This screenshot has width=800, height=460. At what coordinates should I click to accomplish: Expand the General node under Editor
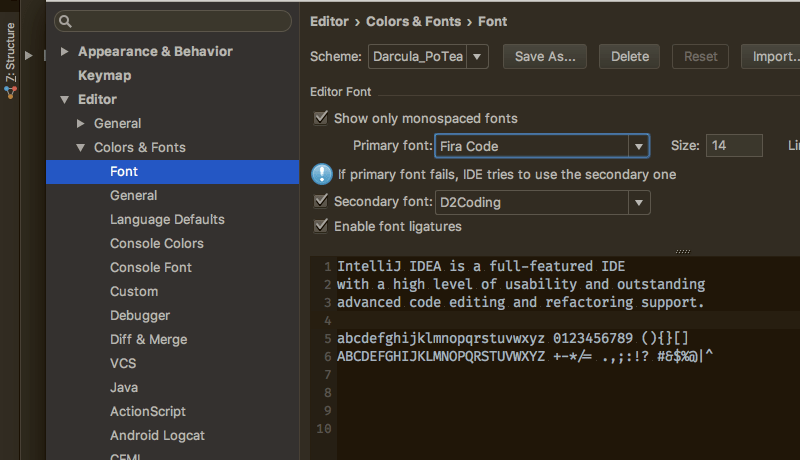pos(81,124)
